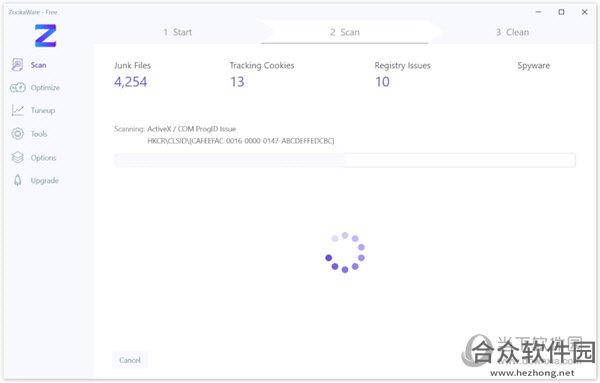Click the Tracking Cookies count 13
The width and height of the screenshot is (600, 383).
point(237,81)
